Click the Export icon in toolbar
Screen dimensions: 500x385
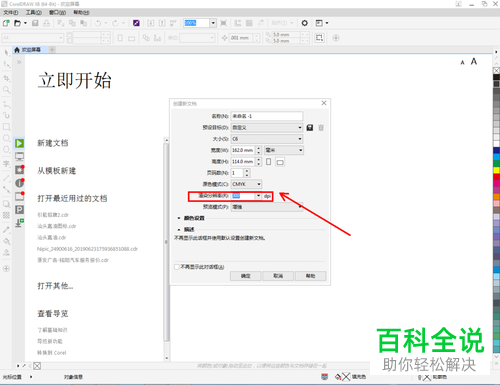click(162, 23)
